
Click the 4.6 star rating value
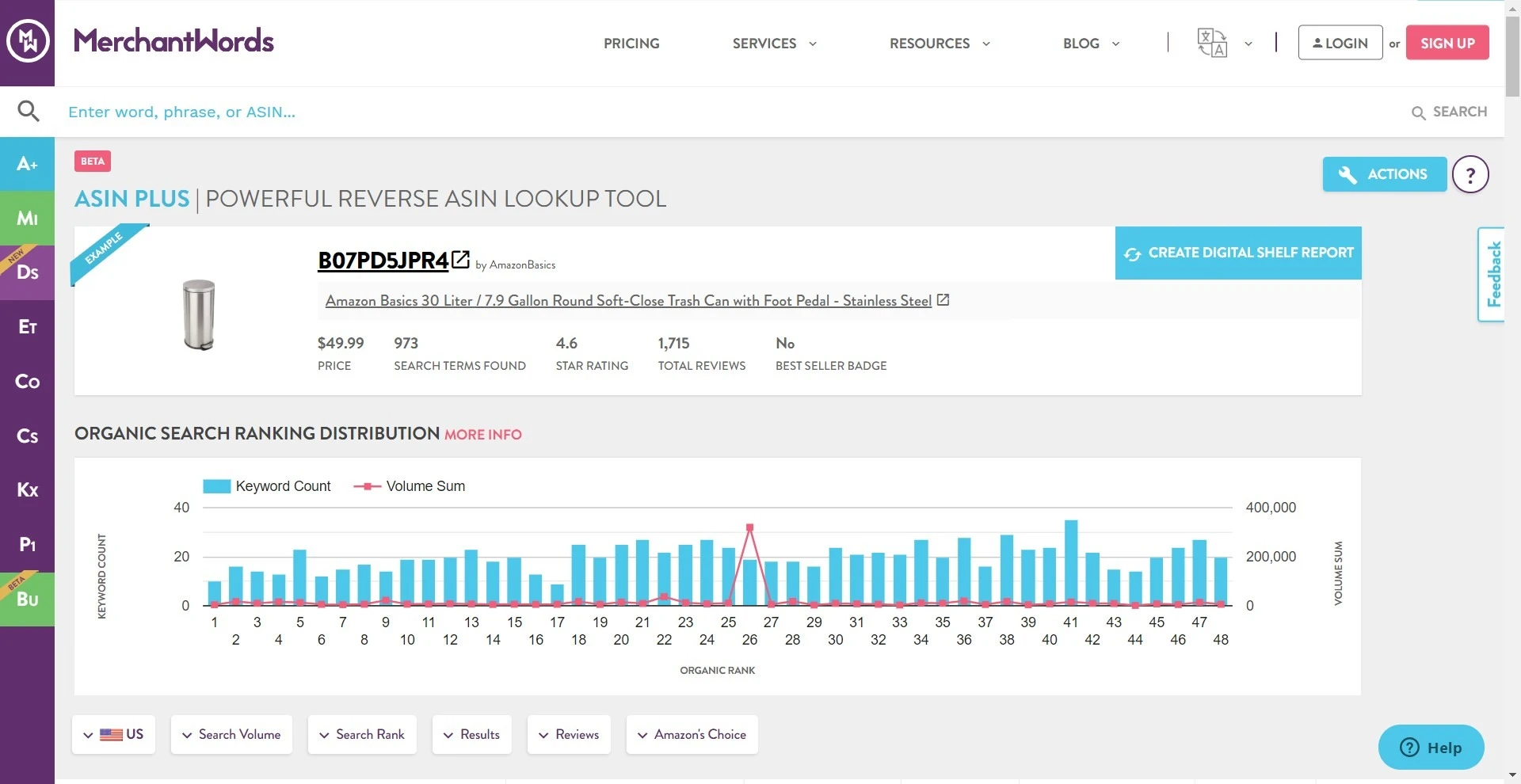click(x=566, y=343)
